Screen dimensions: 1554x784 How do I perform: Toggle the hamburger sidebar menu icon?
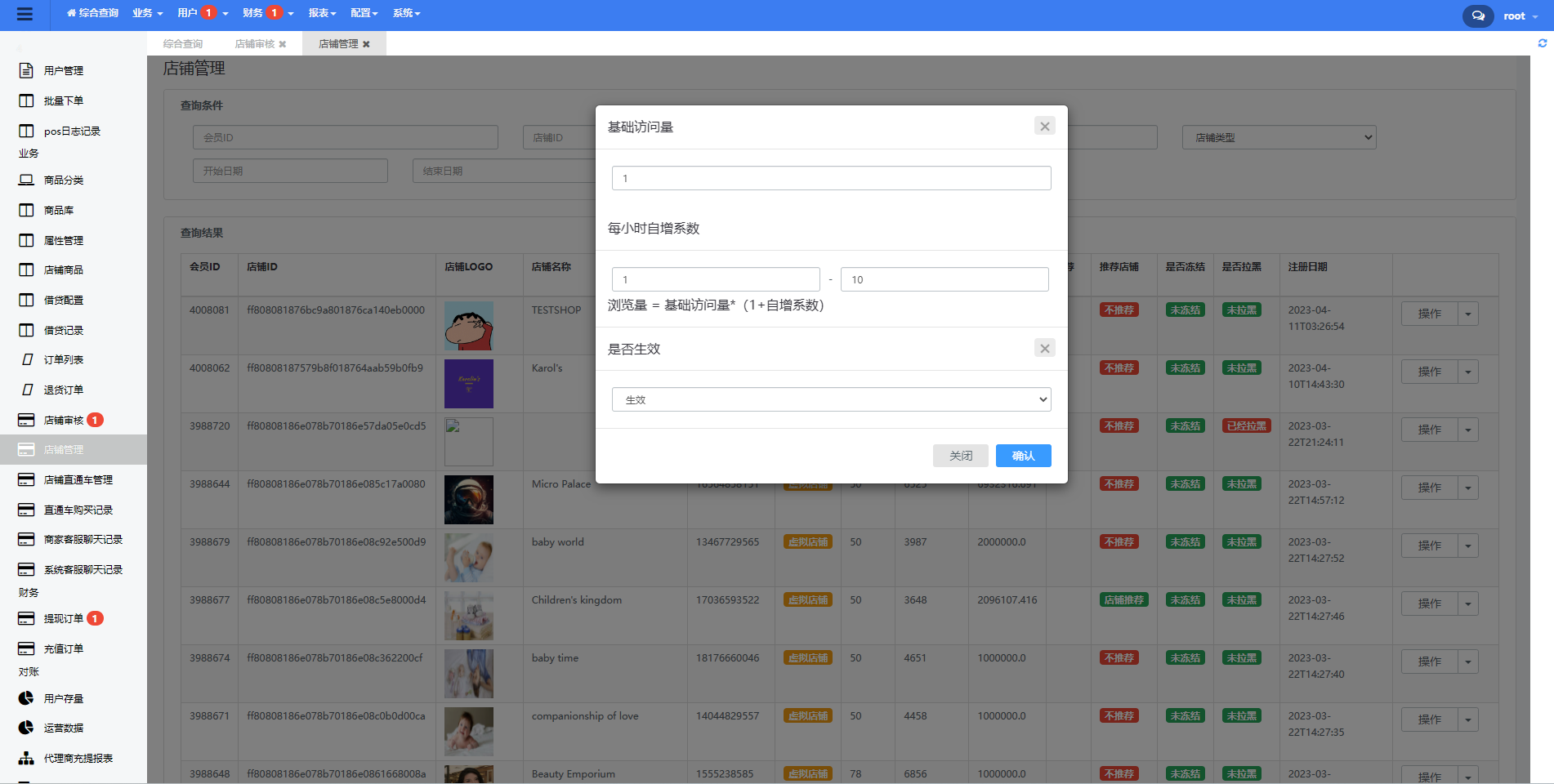pyautogui.click(x=25, y=14)
